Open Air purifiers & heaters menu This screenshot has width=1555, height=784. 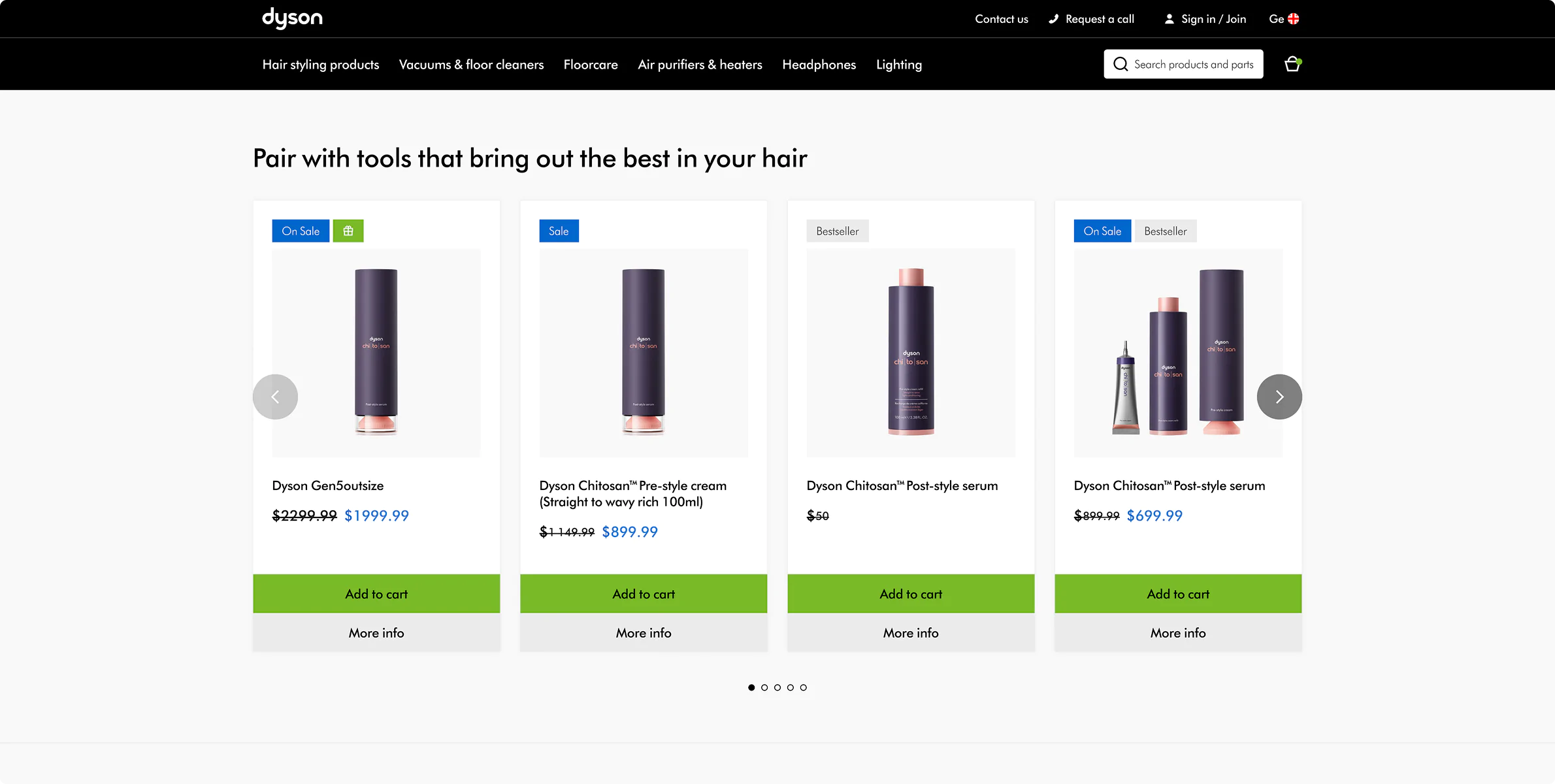[x=700, y=64]
